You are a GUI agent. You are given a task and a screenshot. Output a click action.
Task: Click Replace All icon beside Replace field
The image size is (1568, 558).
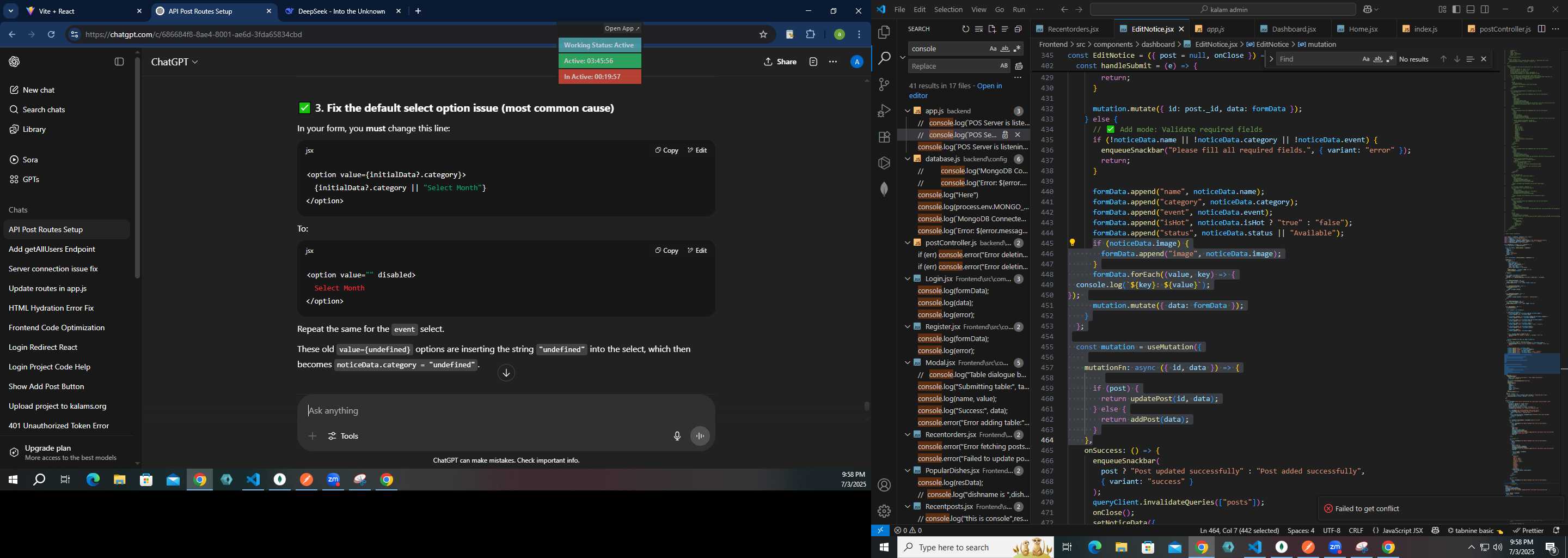click(x=1019, y=66)
